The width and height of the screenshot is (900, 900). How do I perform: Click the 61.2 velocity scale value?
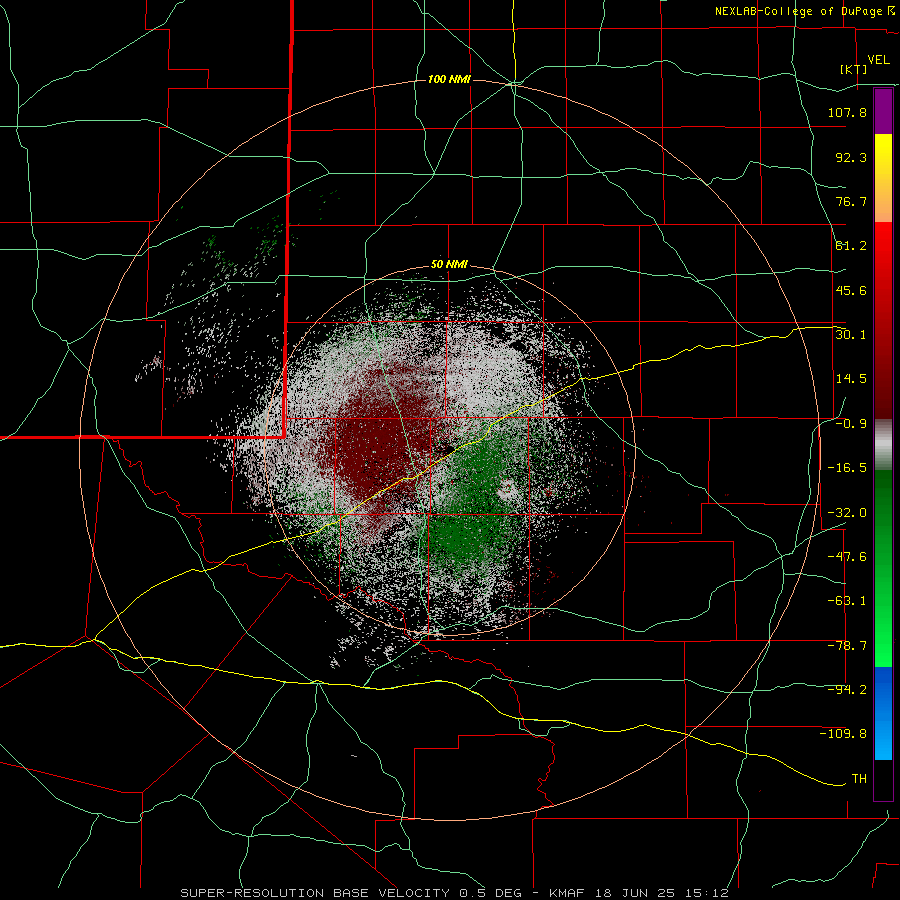851,246
